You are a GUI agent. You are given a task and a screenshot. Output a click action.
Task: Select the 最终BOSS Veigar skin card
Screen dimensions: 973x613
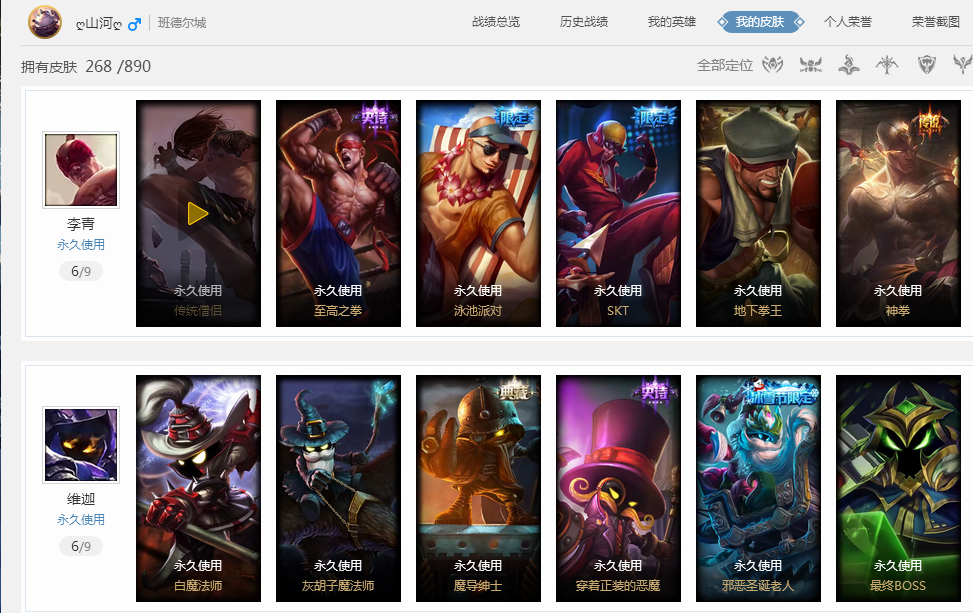point(899,488)
